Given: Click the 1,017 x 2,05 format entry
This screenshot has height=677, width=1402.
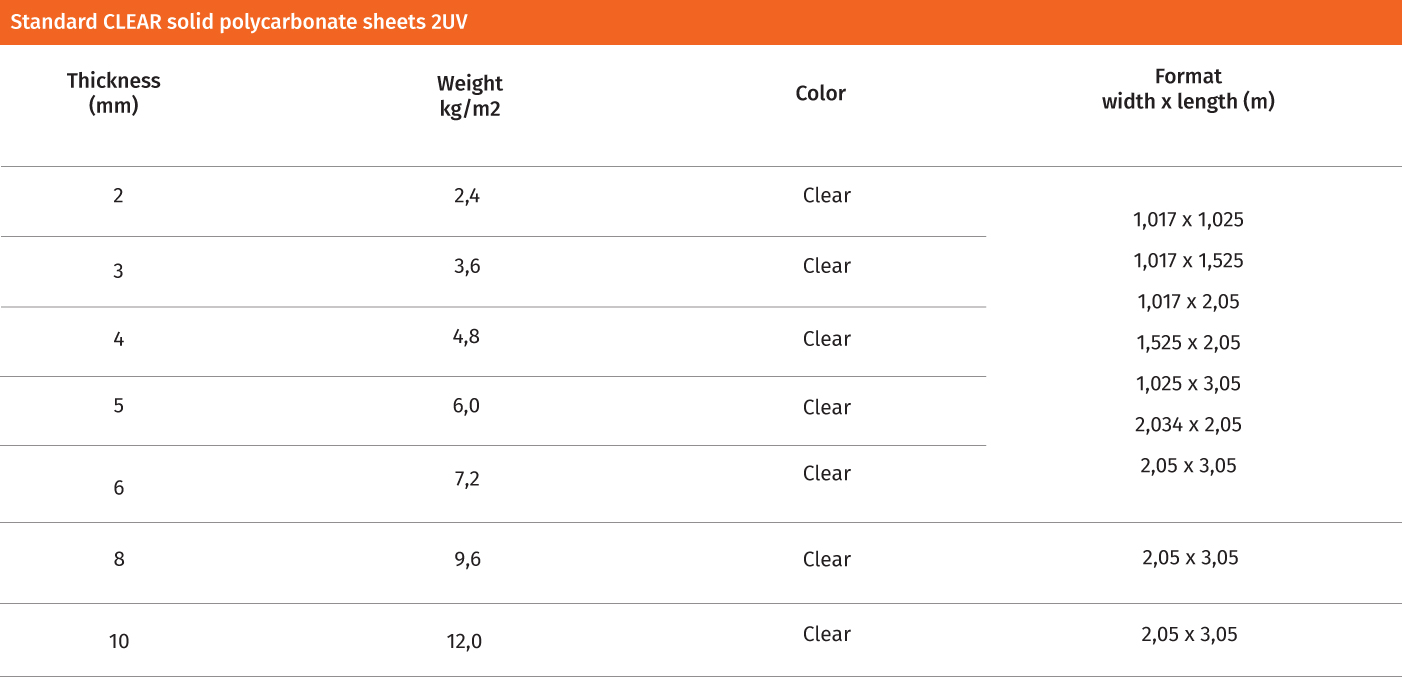Looking at the screenshot, I should coord(1188,302).
